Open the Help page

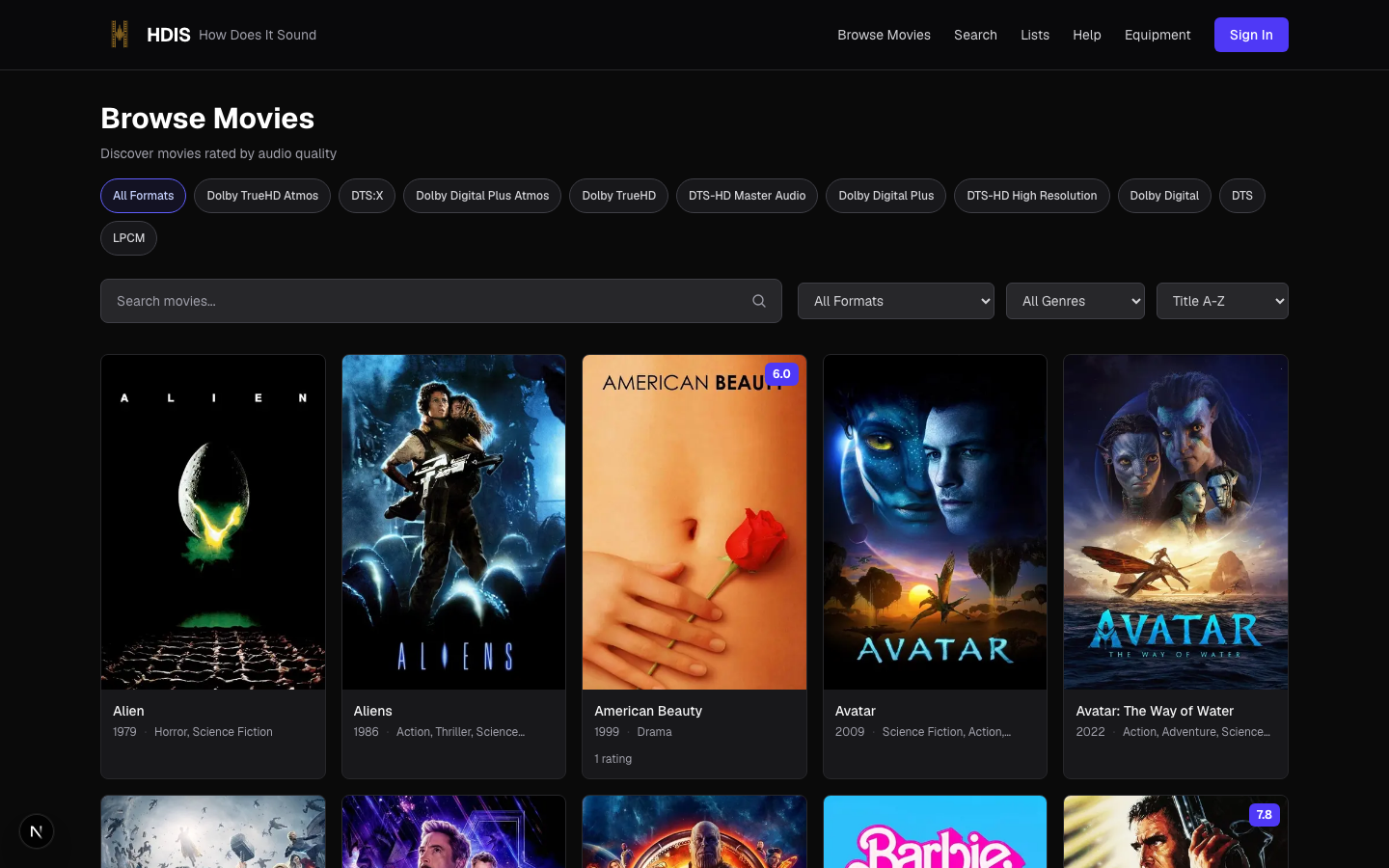1087,35
